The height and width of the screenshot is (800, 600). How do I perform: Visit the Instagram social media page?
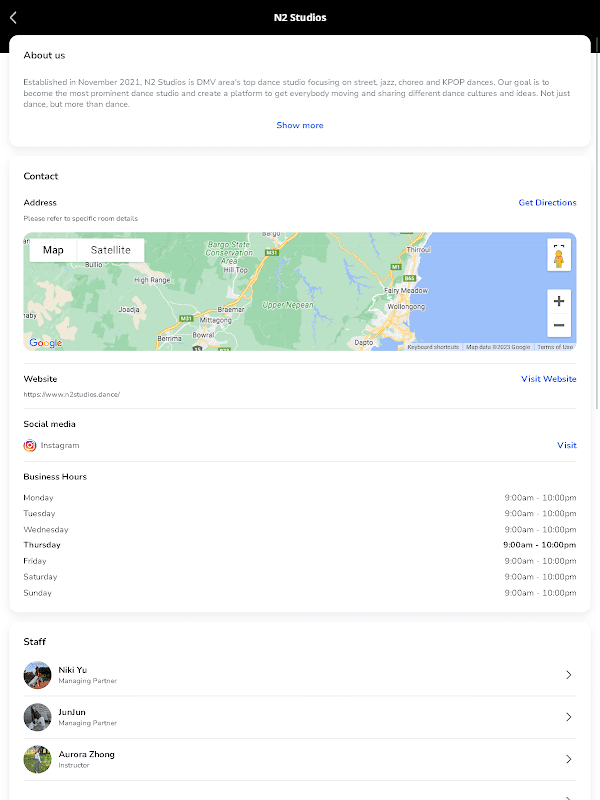tap(566, 445)
